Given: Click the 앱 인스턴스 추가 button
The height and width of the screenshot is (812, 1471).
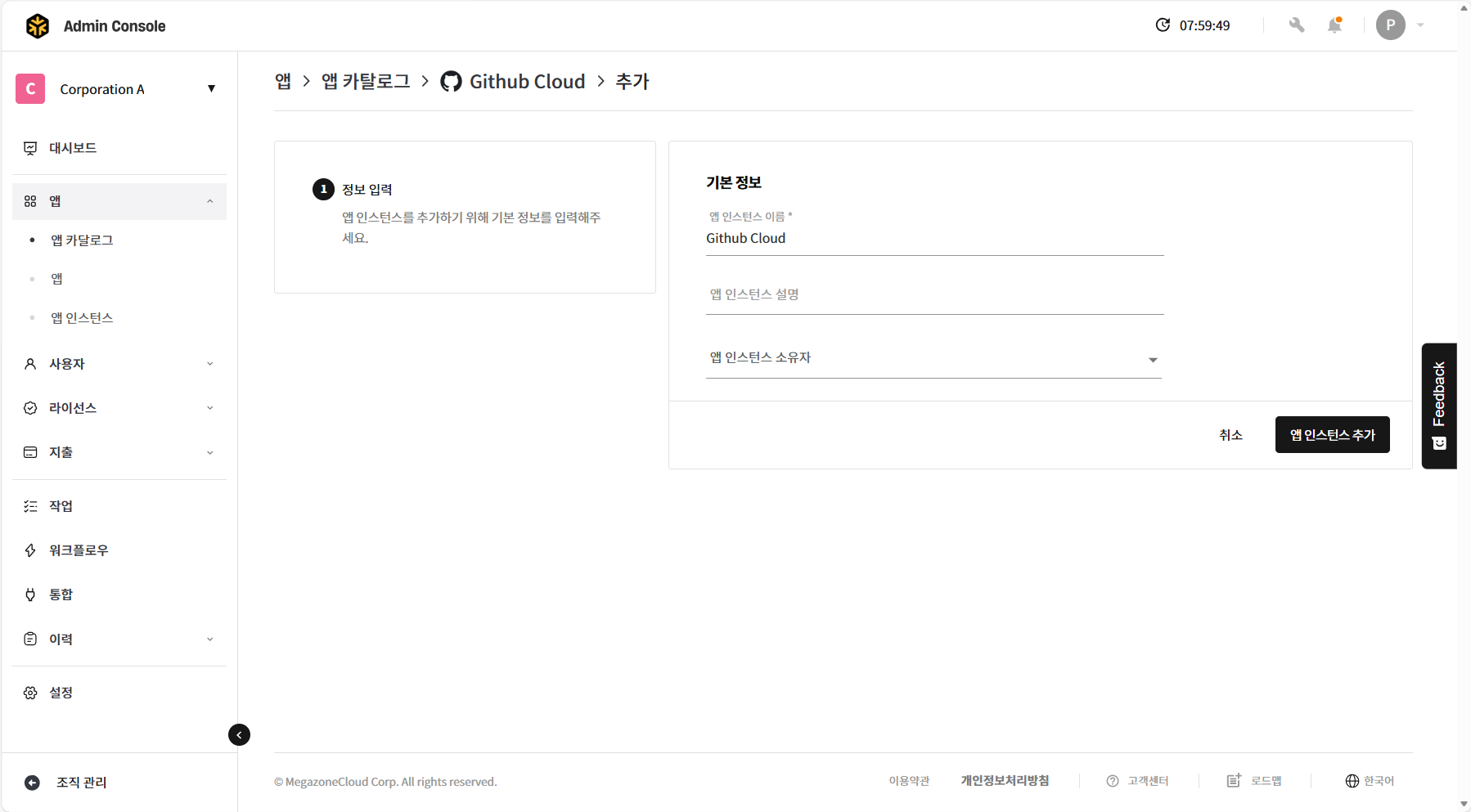Looking at the screenshot, I should click(1332, 435).
